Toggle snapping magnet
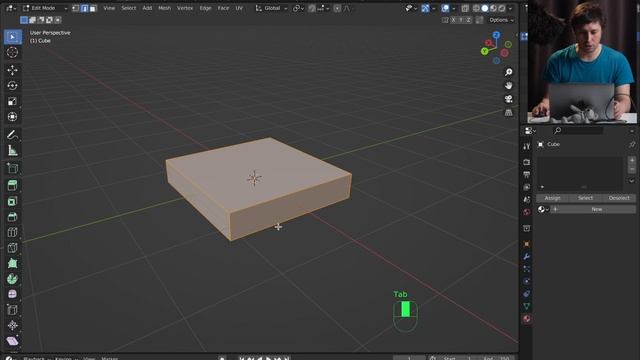This screenshot has width=640, height=360. click(x=312, y=8)
